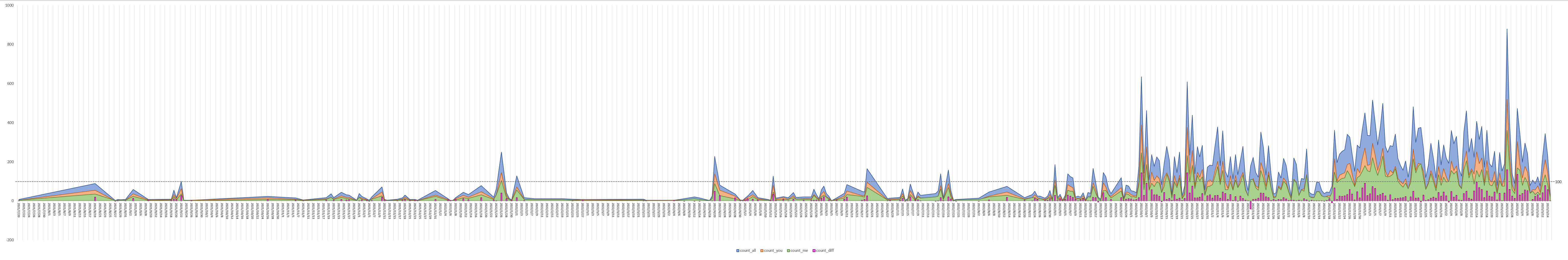Click the 600 y-axis label

coord(10,84)
